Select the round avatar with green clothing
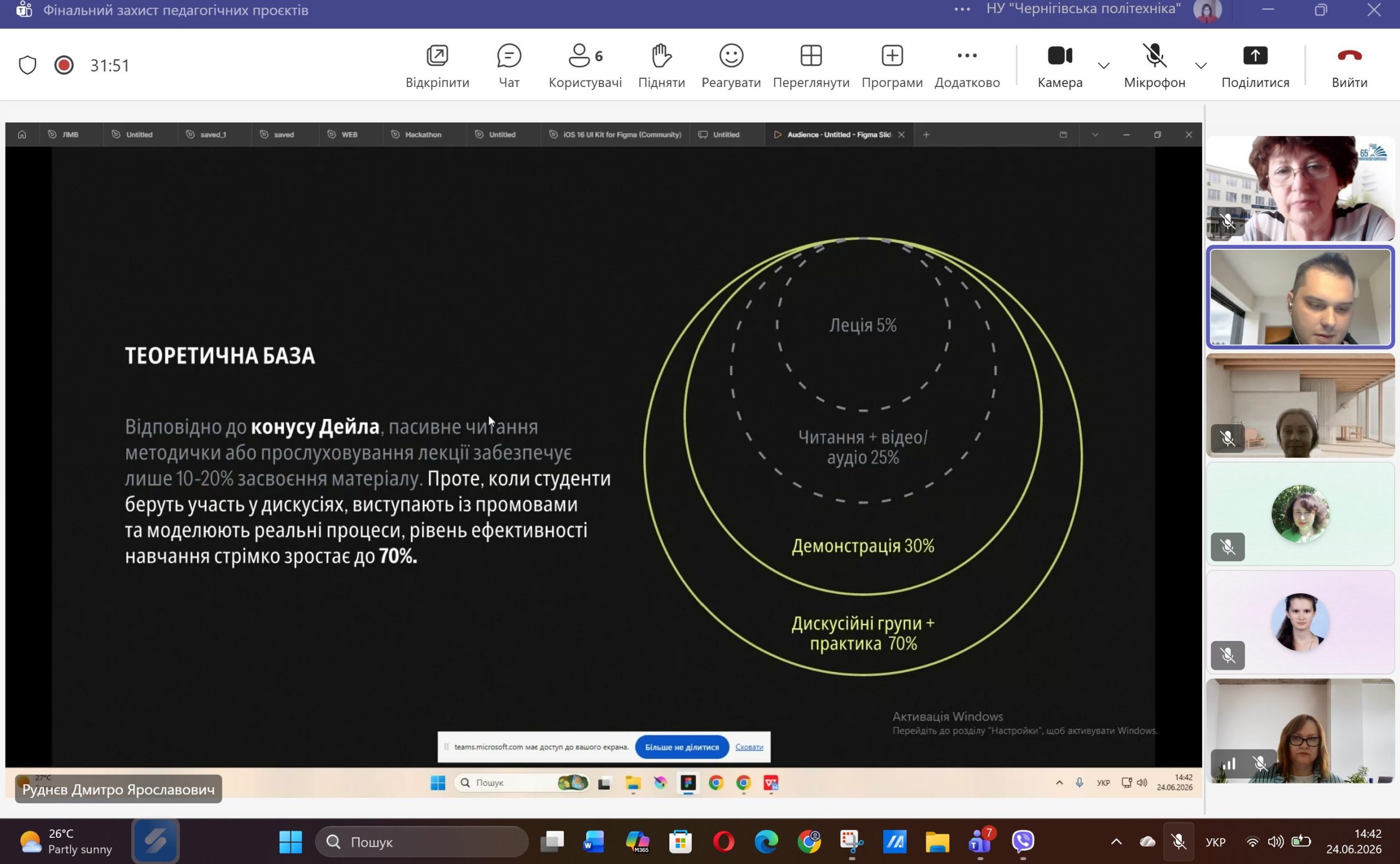 click(1300, 513)
